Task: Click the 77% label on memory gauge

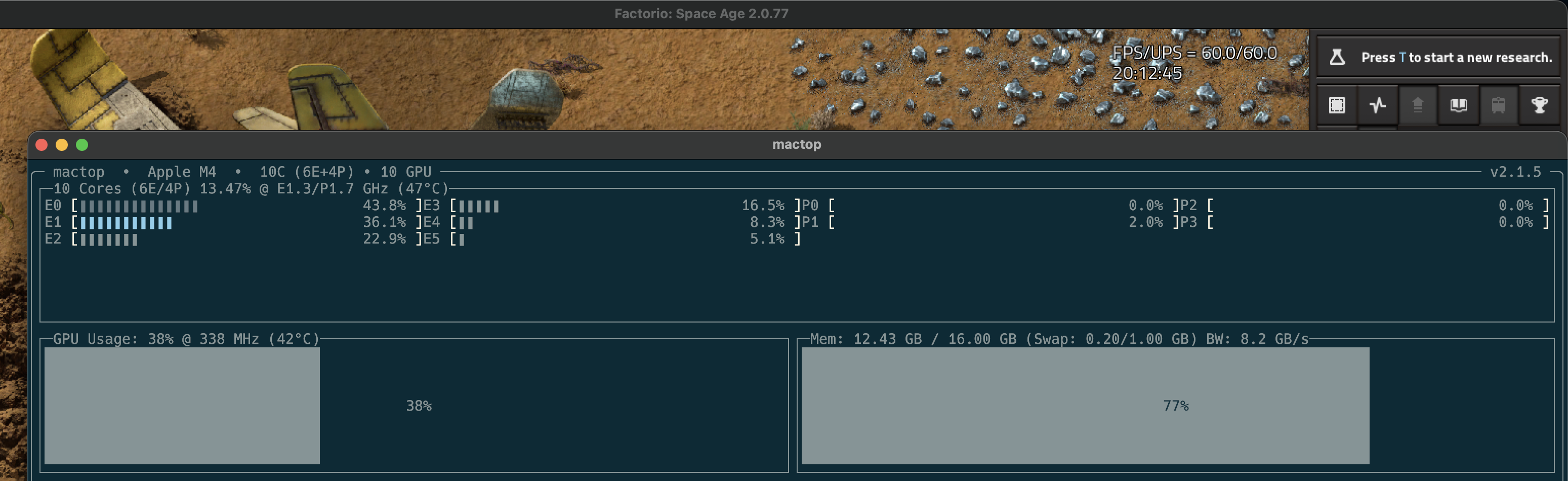Action: pos(1176,406)
